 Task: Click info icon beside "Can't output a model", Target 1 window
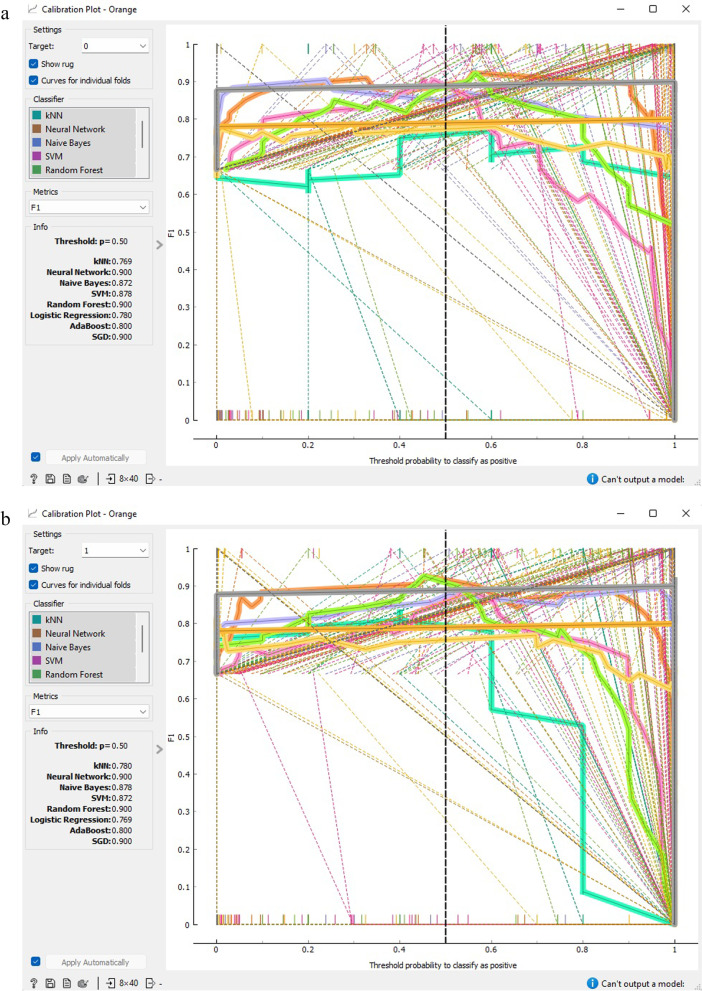(x=592, y=983)
